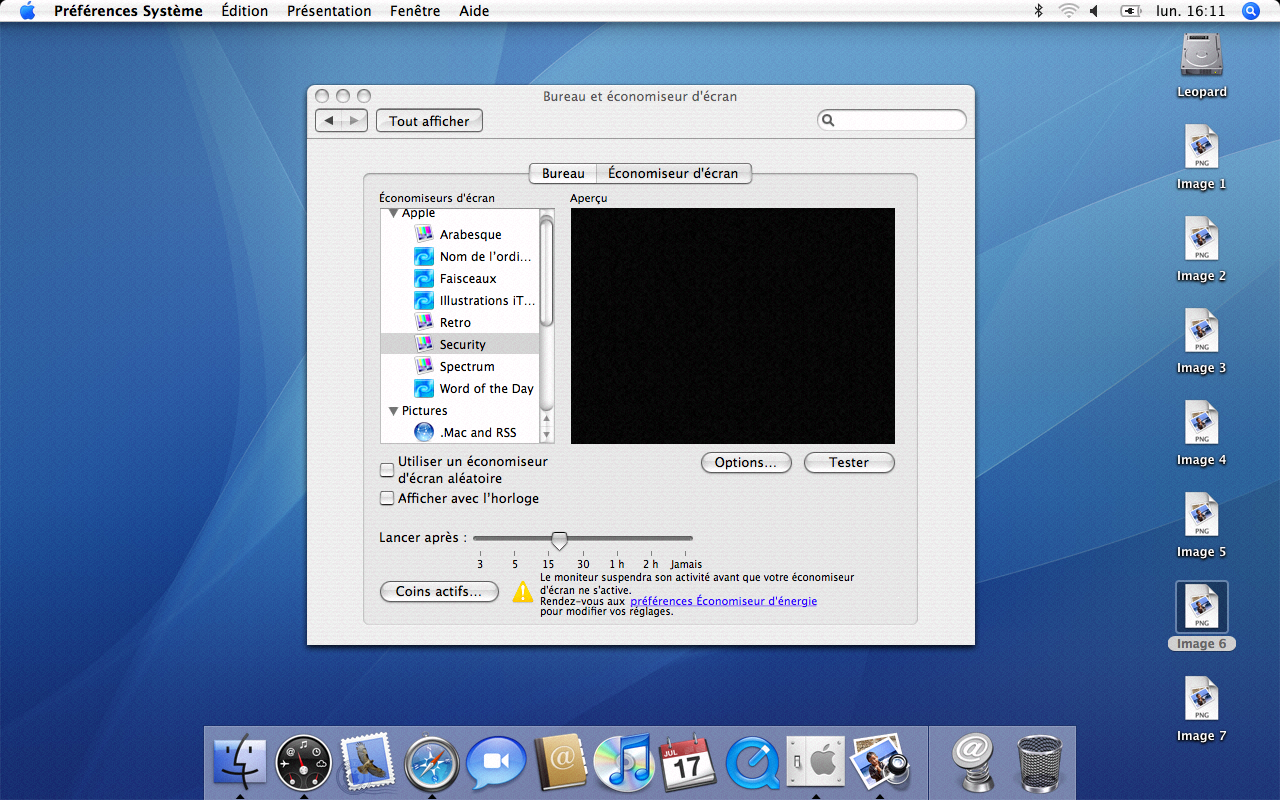Screen dimensions: 1280x800
Task: Launch QuickTime Player from the Dock
Action: 752,762
